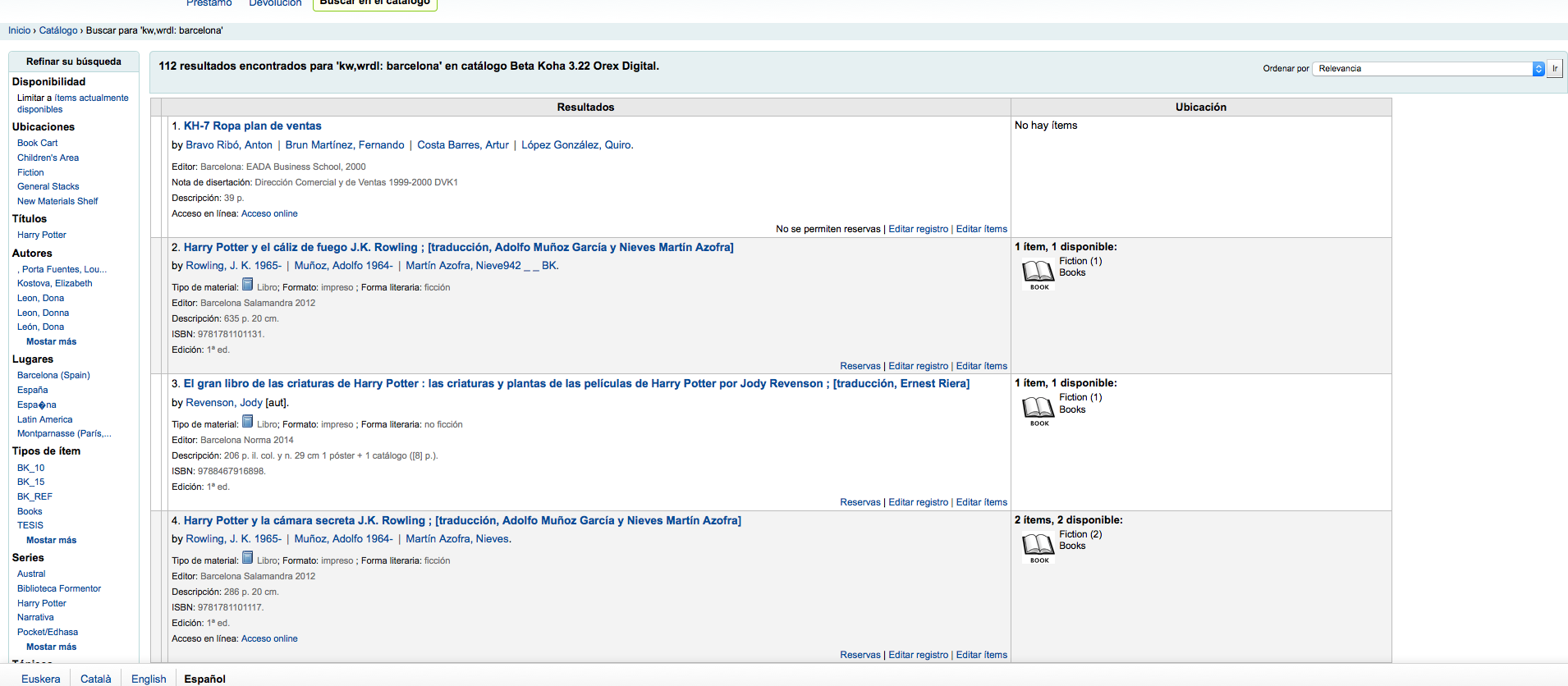Open Reservas for El gran libro result

coord(860,502)
